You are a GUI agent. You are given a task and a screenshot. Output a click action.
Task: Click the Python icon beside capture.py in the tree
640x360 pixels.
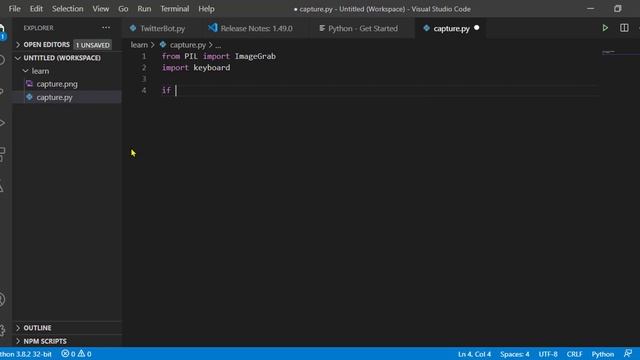[29, 97]
